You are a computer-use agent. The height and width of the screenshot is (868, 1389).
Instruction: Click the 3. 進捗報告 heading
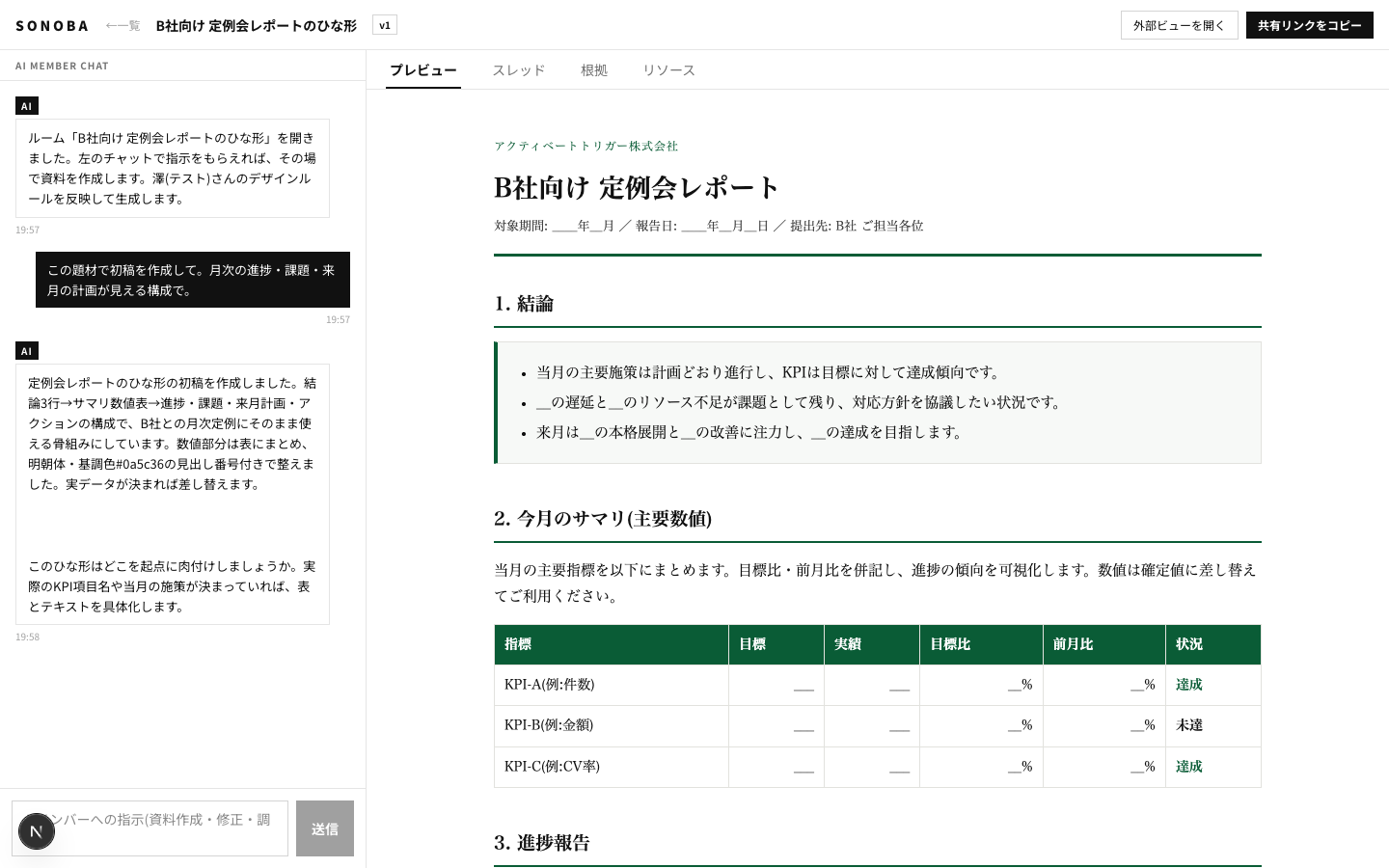pyautogui.click(x=542, y=843)
